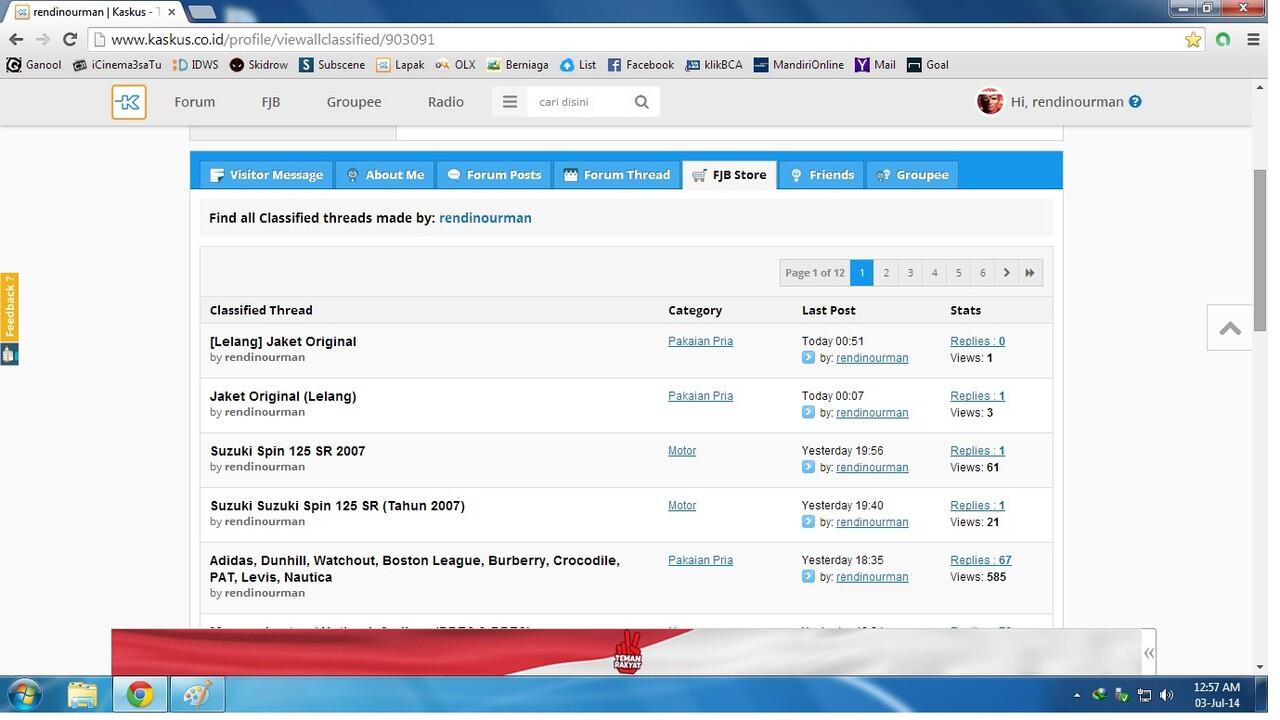Open MandiriOnline bookmark

pos(799,65)
